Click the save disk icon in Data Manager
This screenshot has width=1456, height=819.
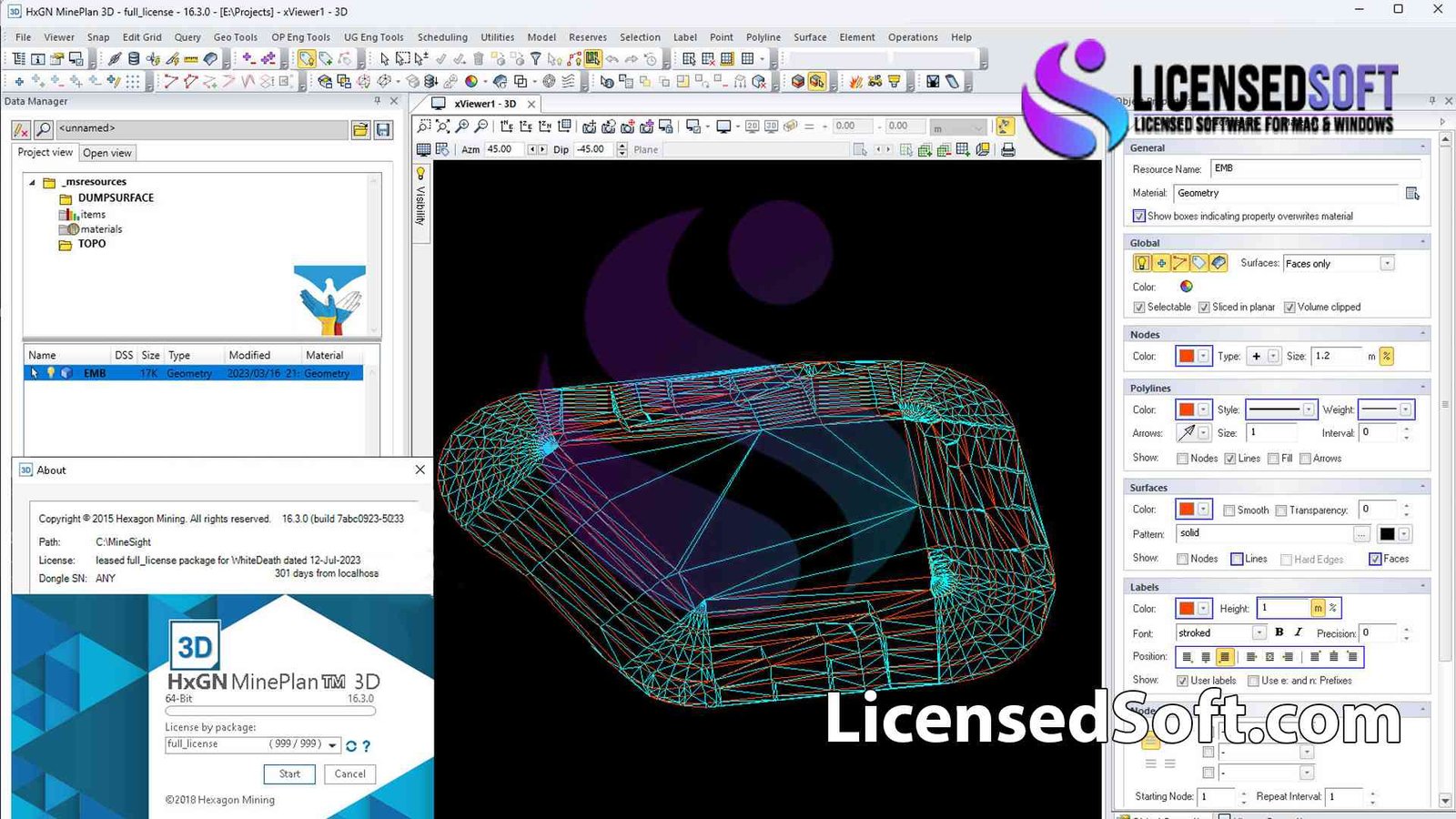tap(383, 130)
